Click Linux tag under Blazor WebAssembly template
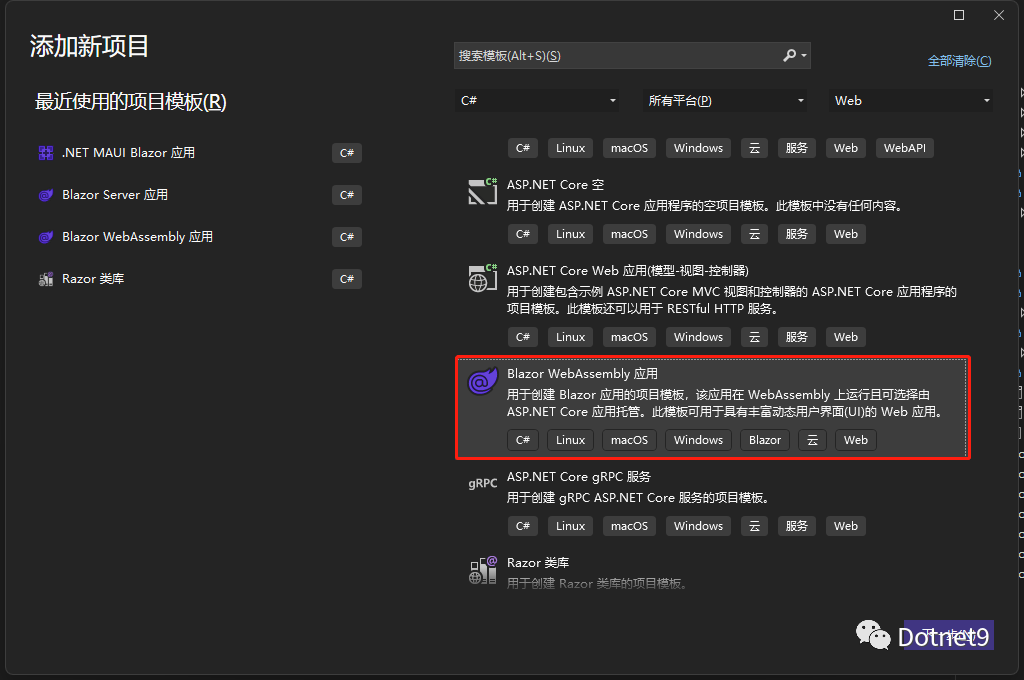 click(x=570, y=440)
